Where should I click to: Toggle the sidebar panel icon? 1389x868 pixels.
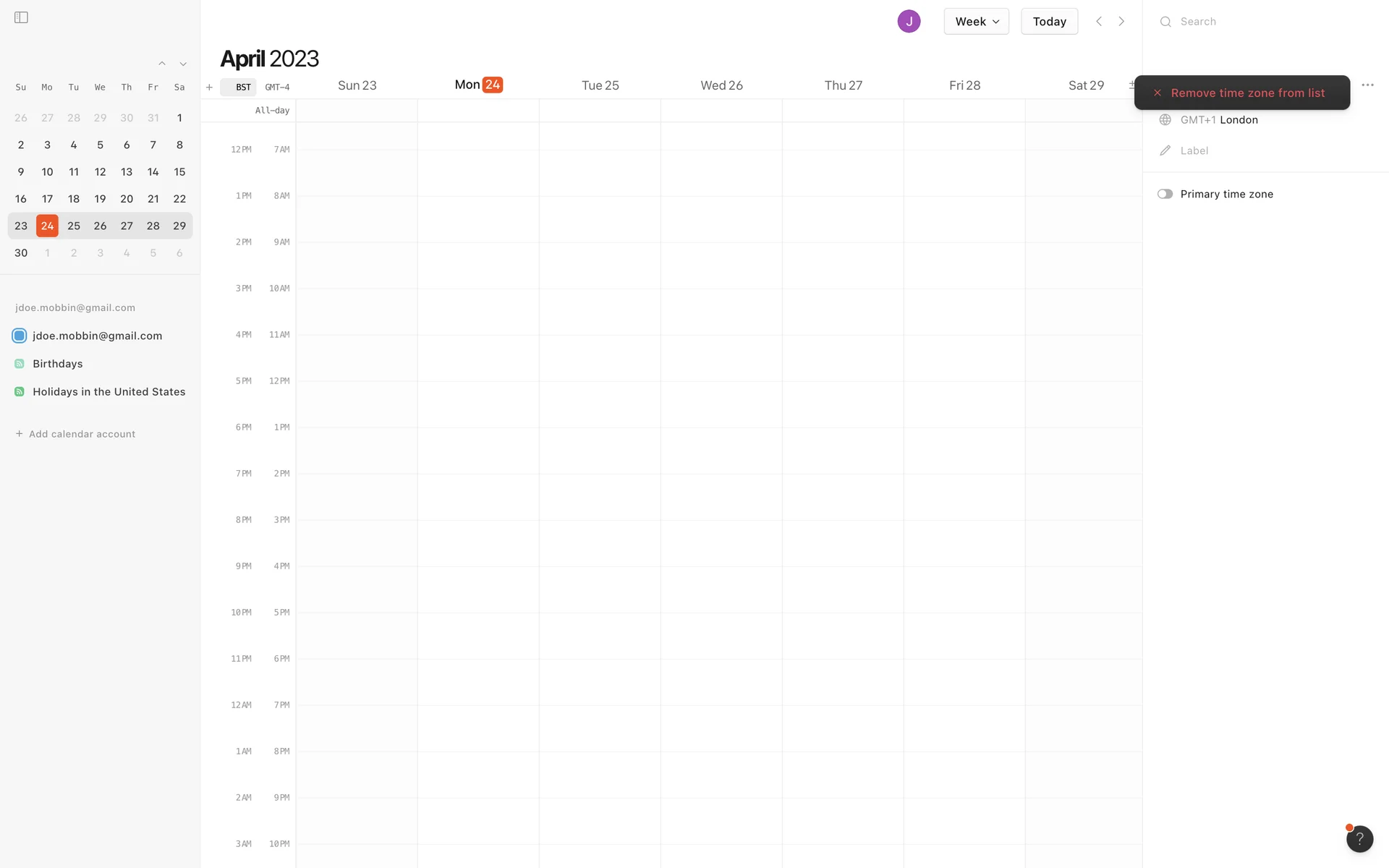coord(21,17)
